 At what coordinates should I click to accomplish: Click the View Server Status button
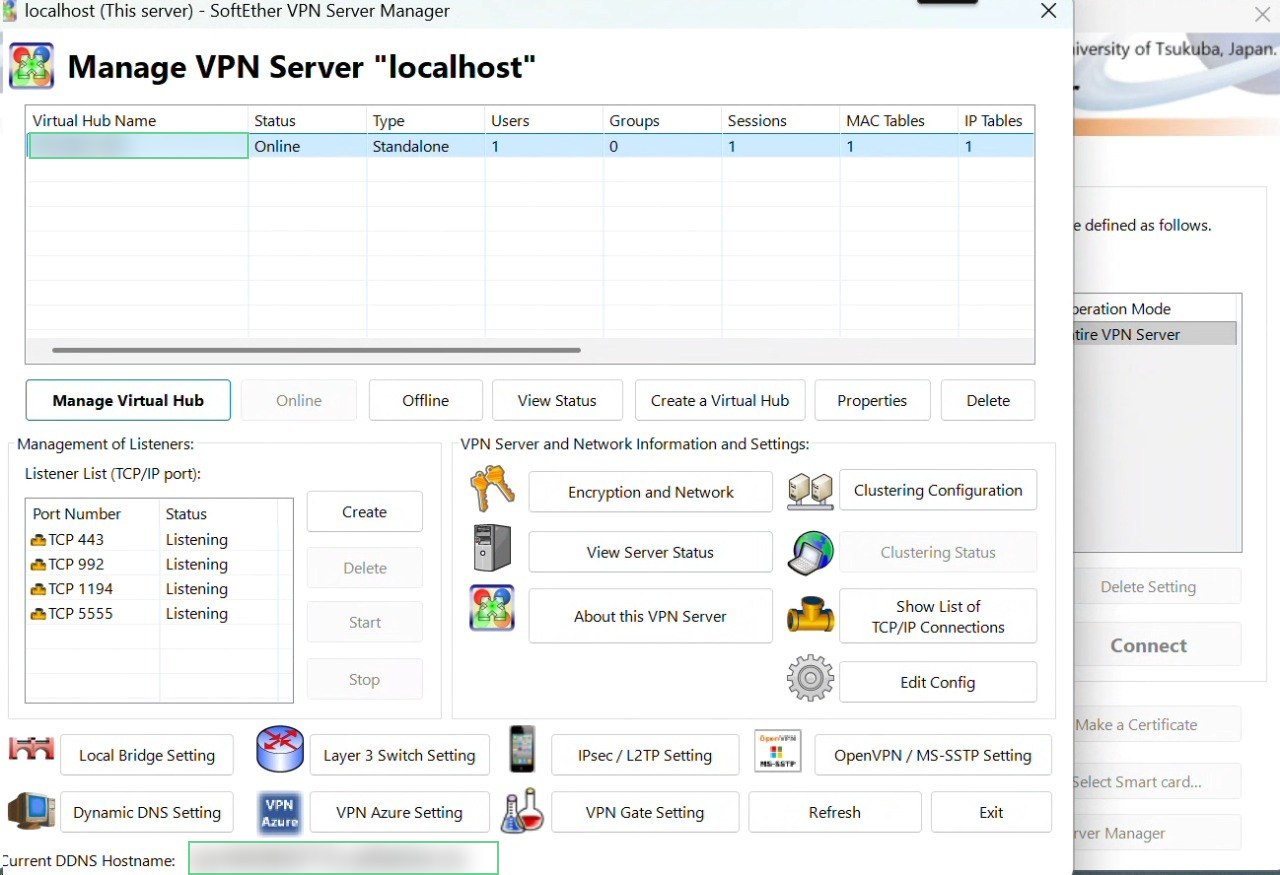point(651,552)
